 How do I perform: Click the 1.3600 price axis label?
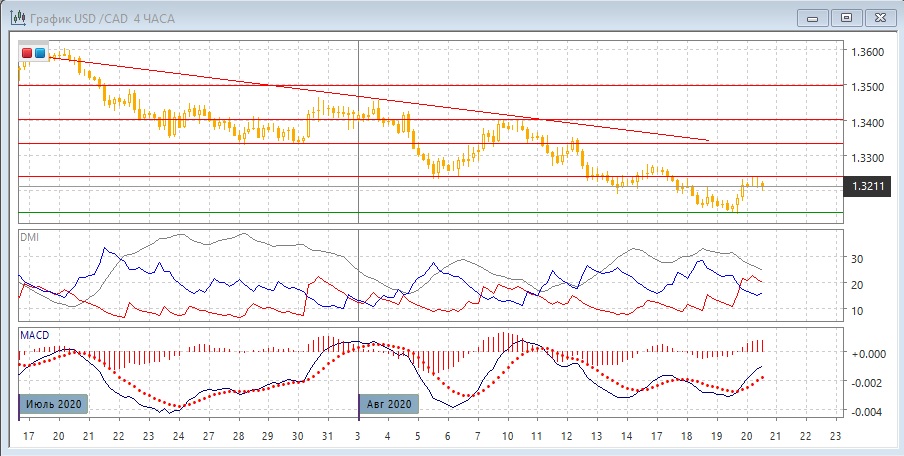point(866,52)
